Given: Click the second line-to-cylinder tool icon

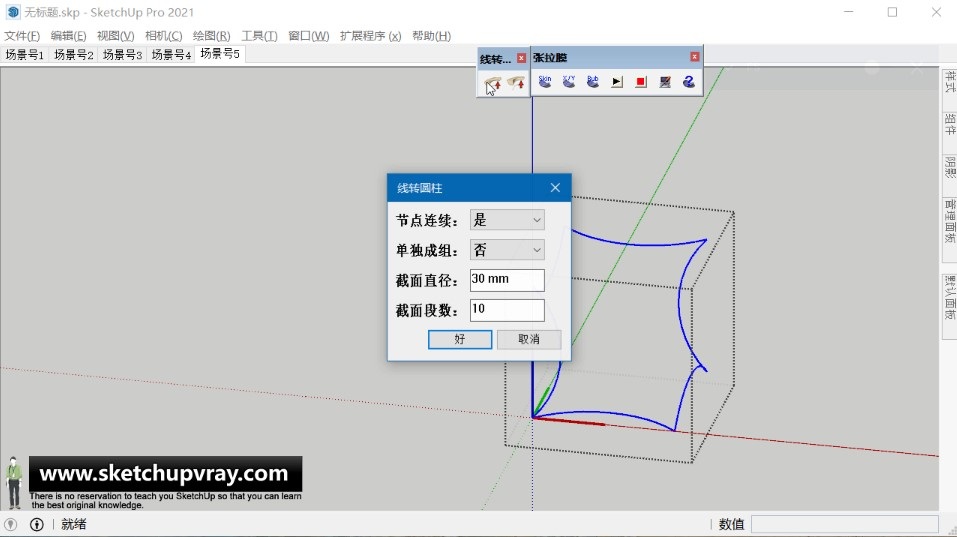Looking at the screenshot, I should point(516,83).
